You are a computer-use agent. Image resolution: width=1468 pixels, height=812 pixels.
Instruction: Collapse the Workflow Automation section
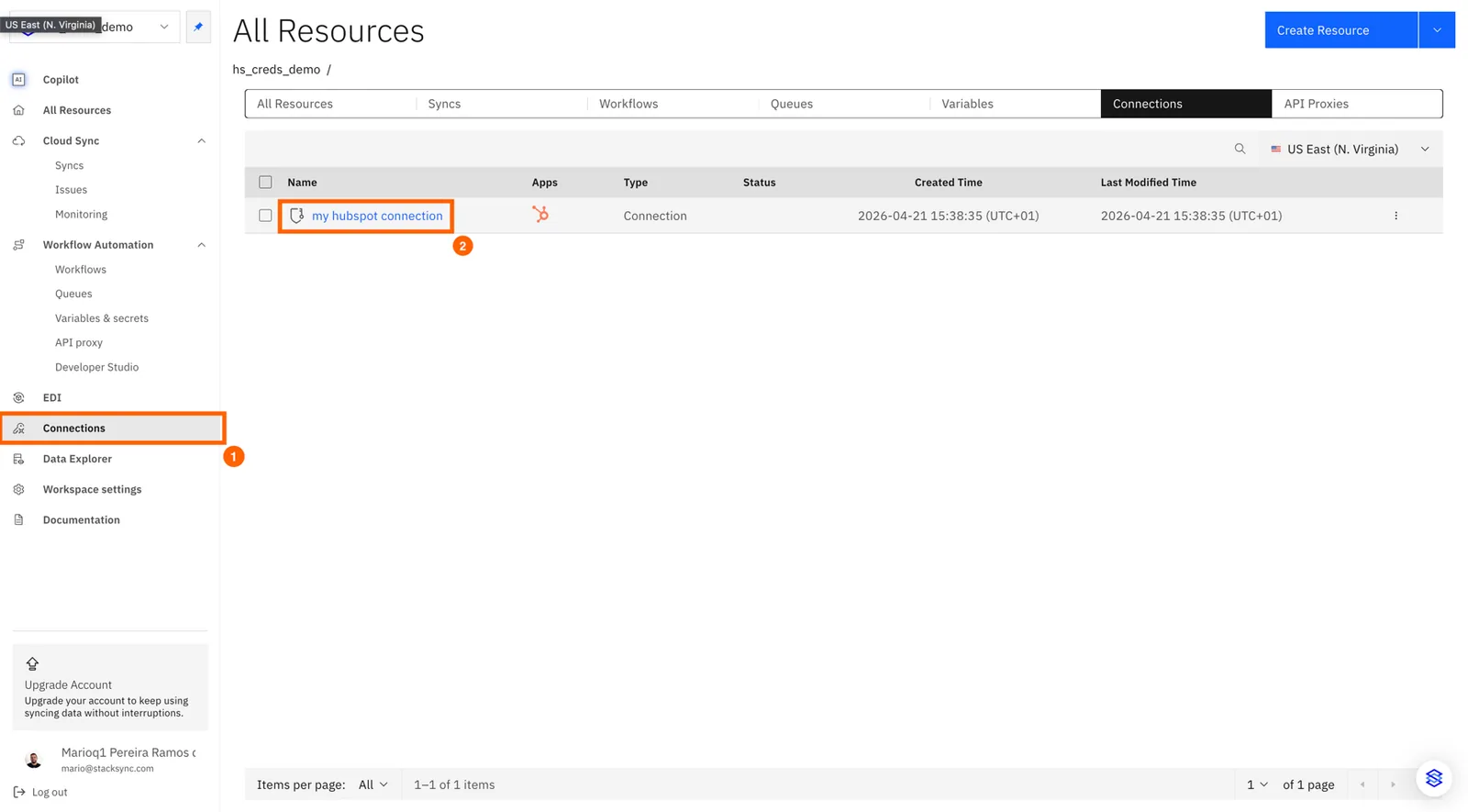click(202, 245)
